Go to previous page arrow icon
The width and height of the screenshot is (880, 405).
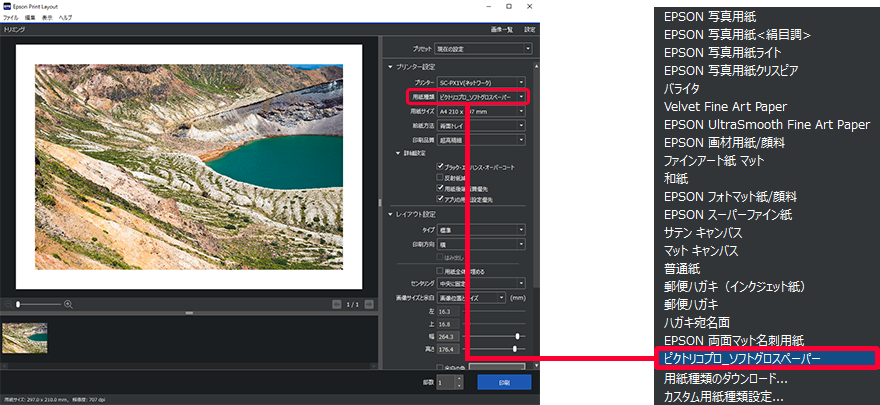tap(336, 303)
